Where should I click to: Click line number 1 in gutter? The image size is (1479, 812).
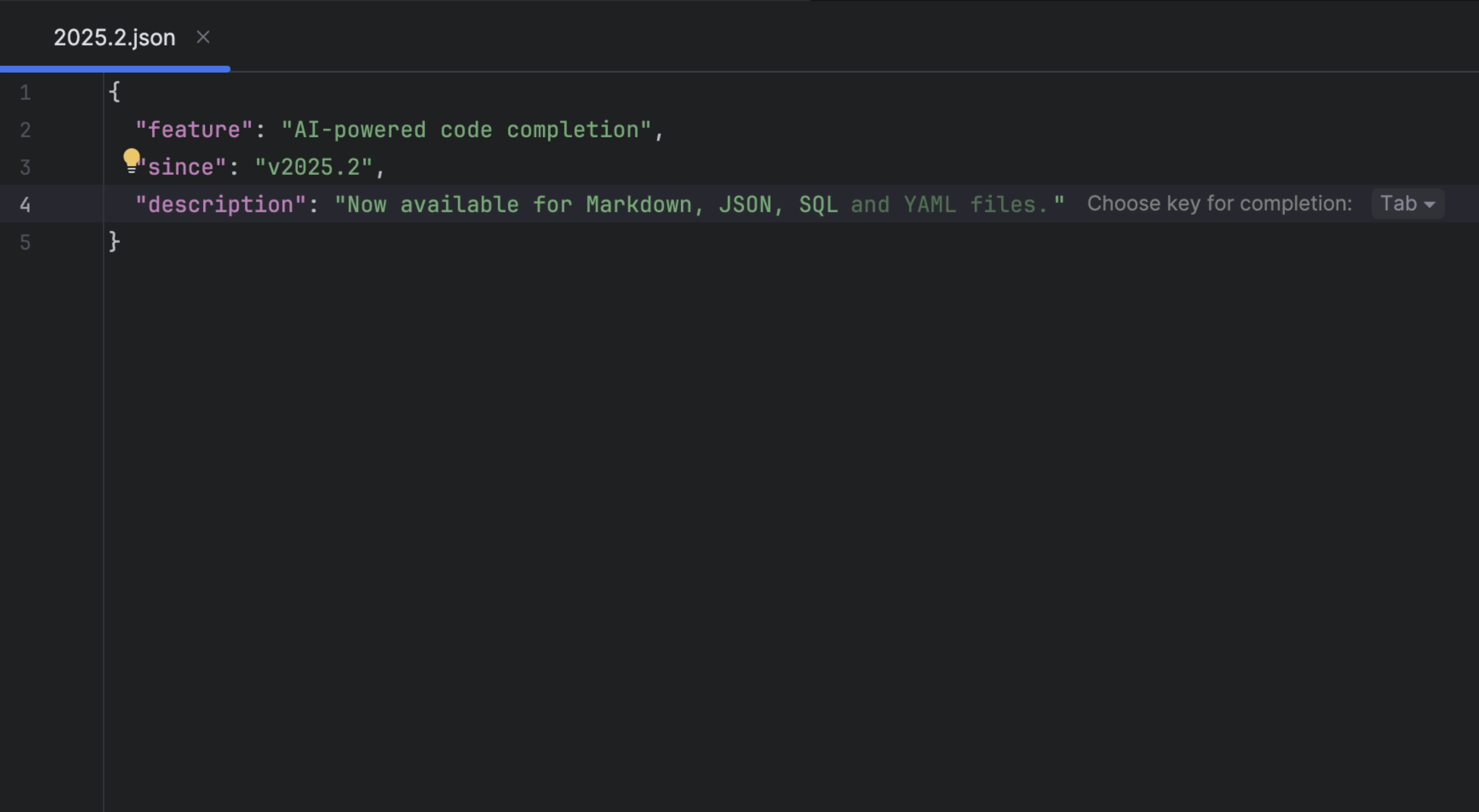point(26,92)
